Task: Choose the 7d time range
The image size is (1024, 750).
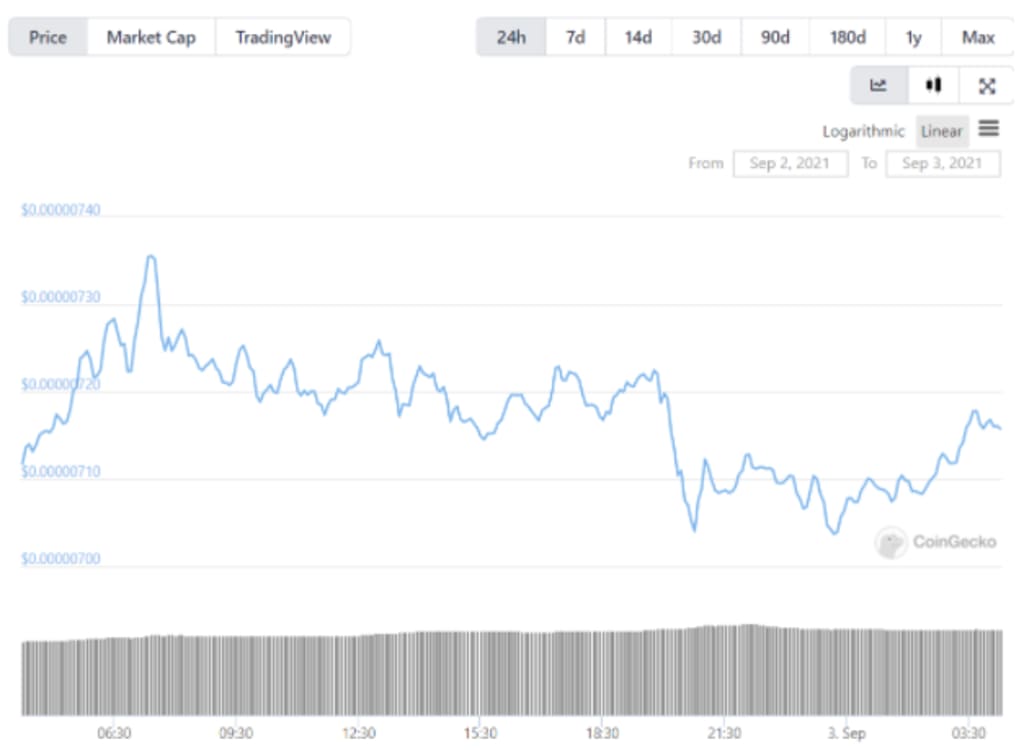Action: click(x=575, y=37)
